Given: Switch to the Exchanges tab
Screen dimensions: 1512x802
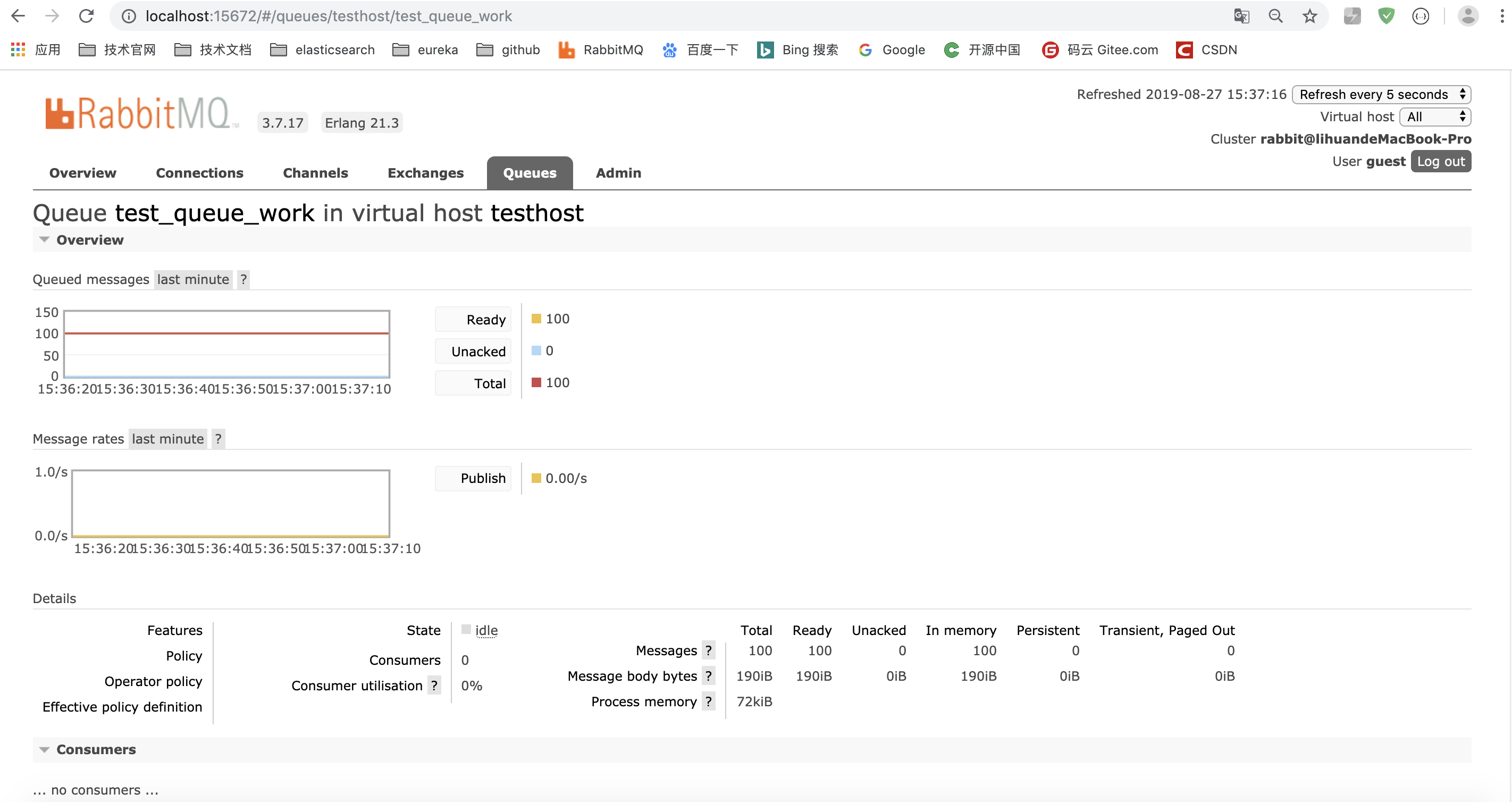Looking at the screenshot, I should [x=425, y=173].
